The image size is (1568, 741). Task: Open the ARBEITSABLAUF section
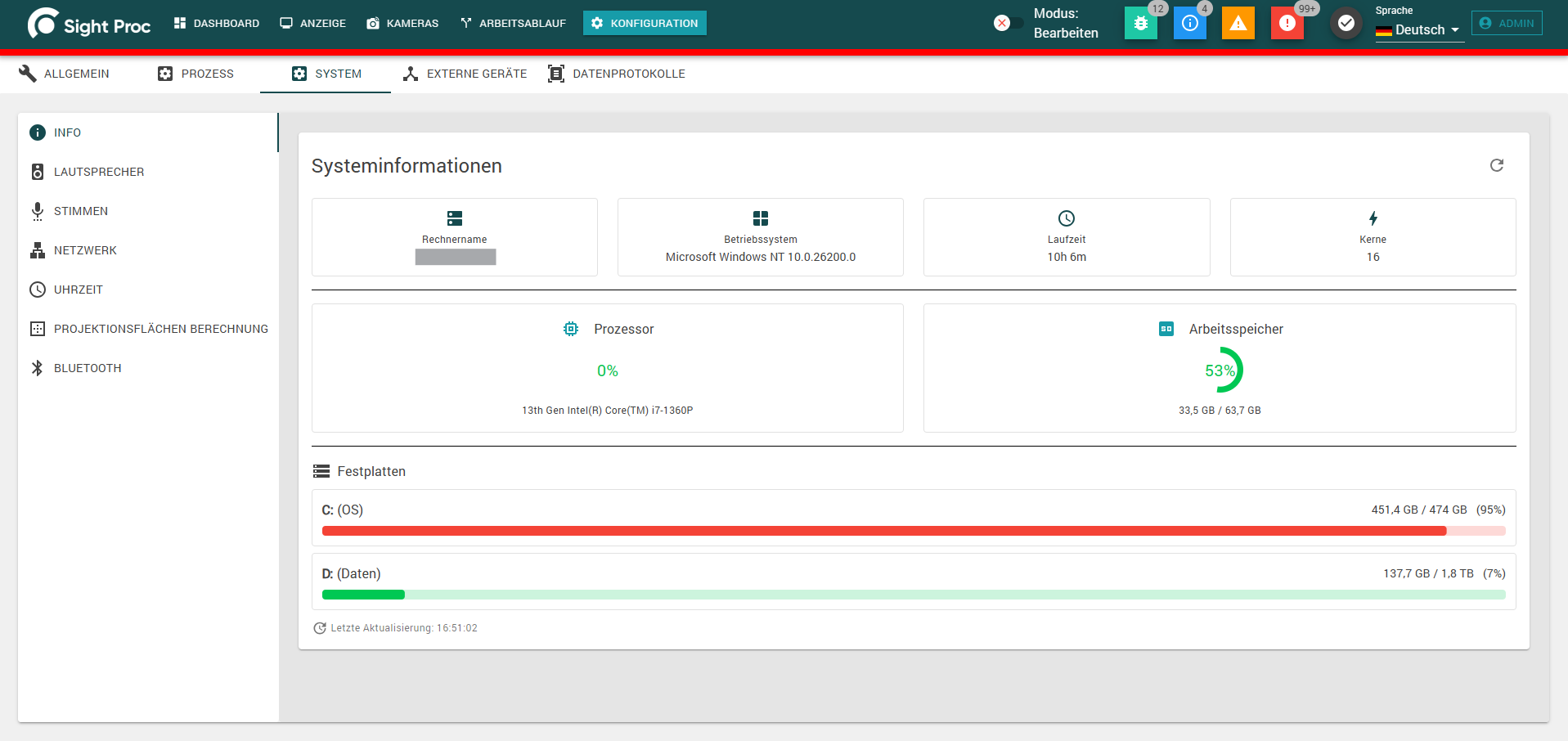(x=513, y=23)
